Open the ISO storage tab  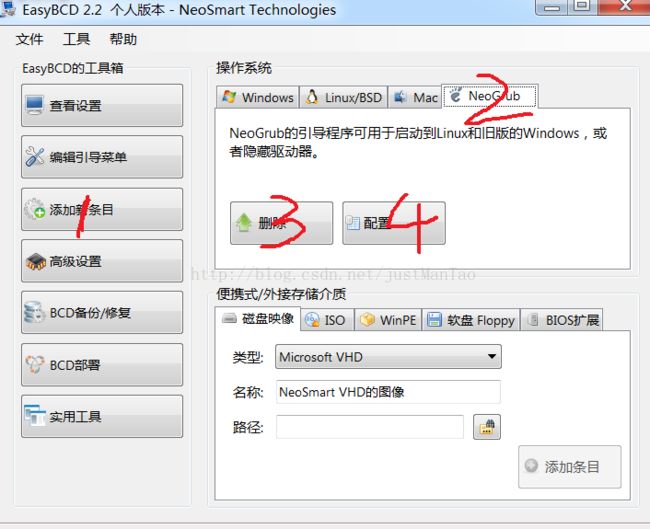pyautogui.click(x=327, y=320)
